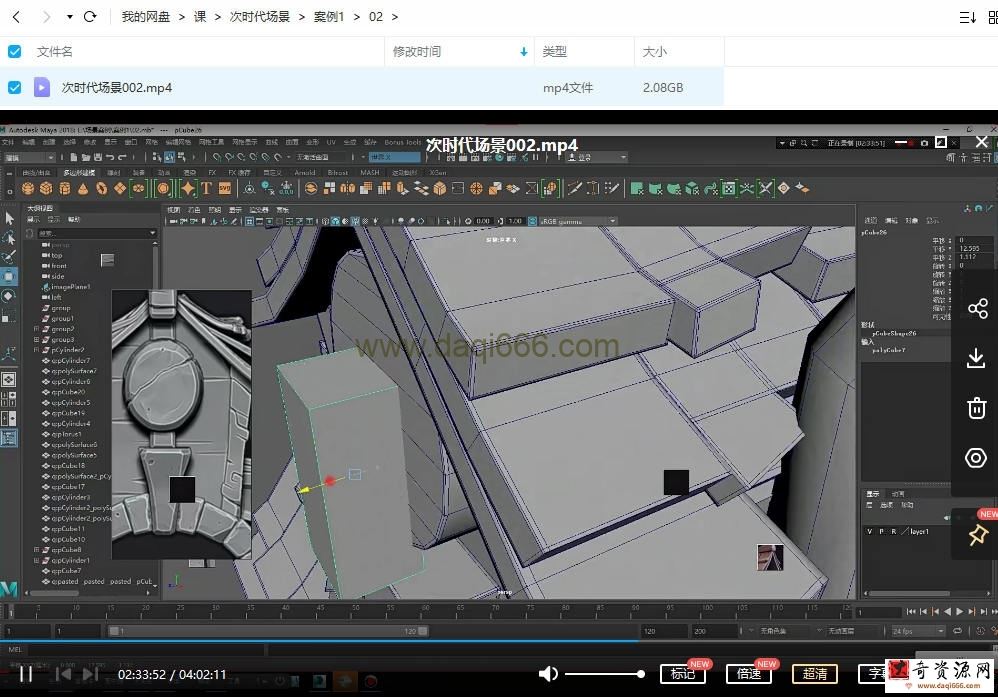The width and height of the screenshot is (998, 697).
Task: Open the navigation history dropdown arrow
Action: [69, 17]
